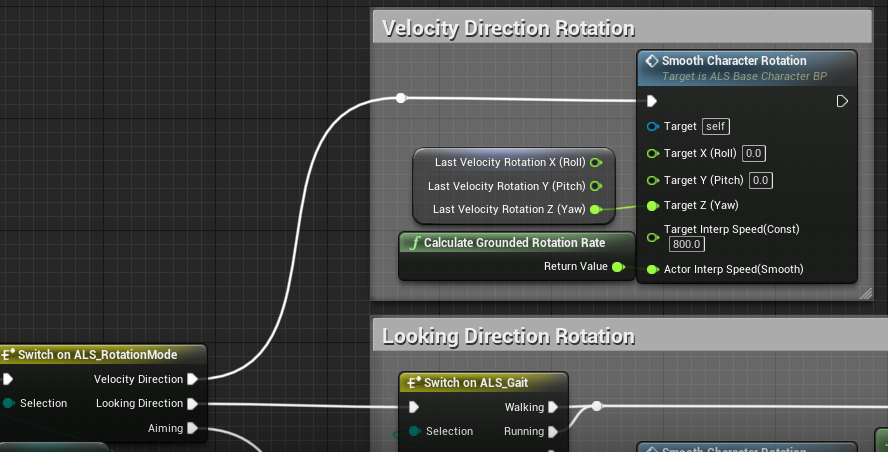Click Last Velocity Rotation X (Roll) pin

click(595, 162)
